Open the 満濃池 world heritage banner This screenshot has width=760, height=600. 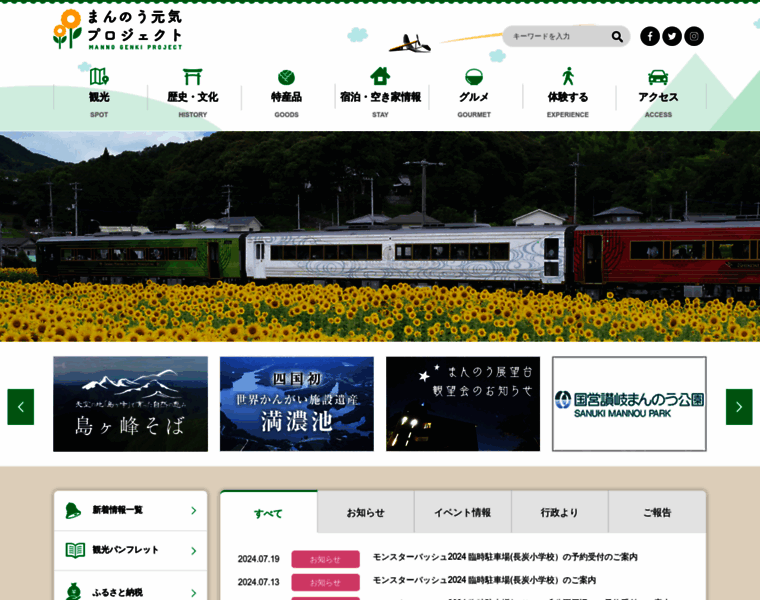click(x=297, y=404)
